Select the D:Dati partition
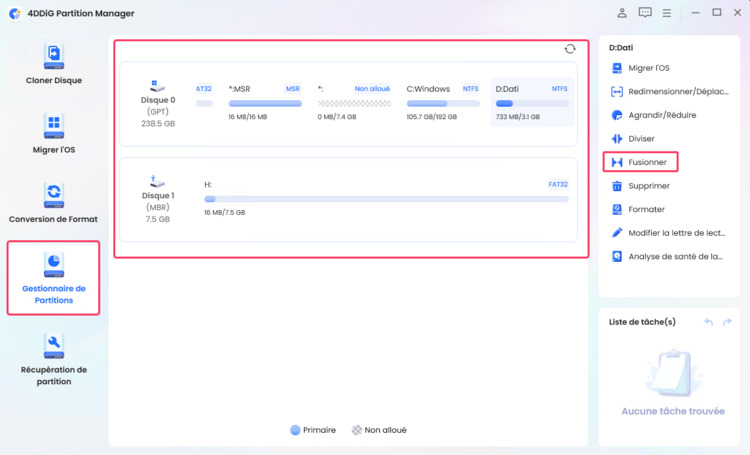The width and height of the screenshot is (750, 455). click(x=532, y=102)
